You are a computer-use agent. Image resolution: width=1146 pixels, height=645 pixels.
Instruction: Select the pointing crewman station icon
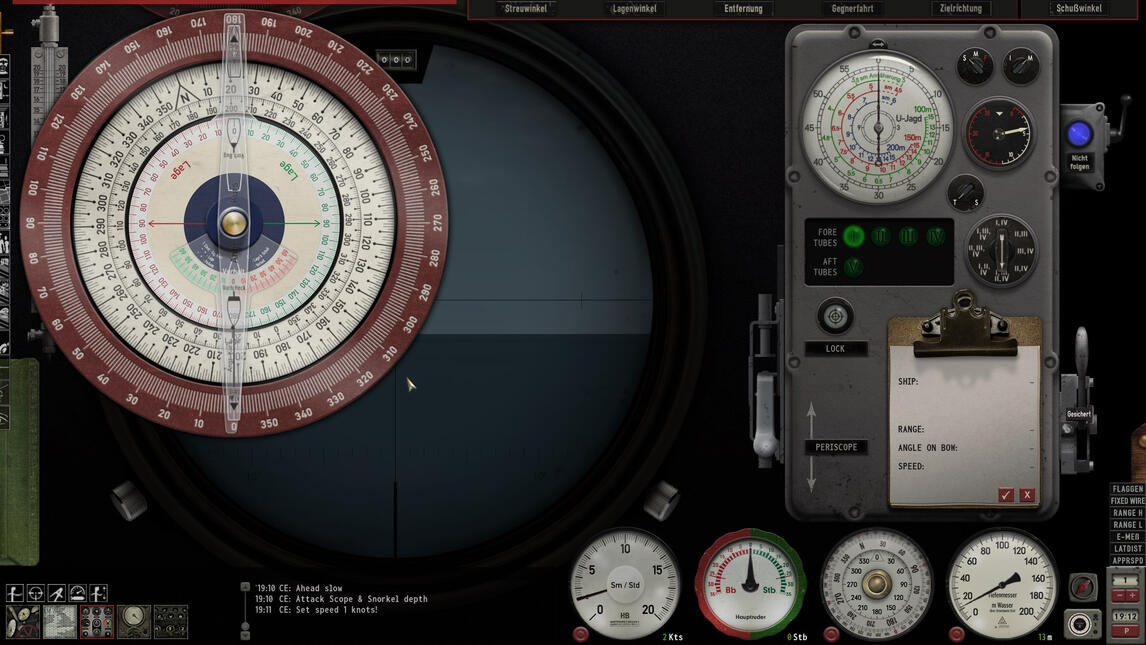98,592
